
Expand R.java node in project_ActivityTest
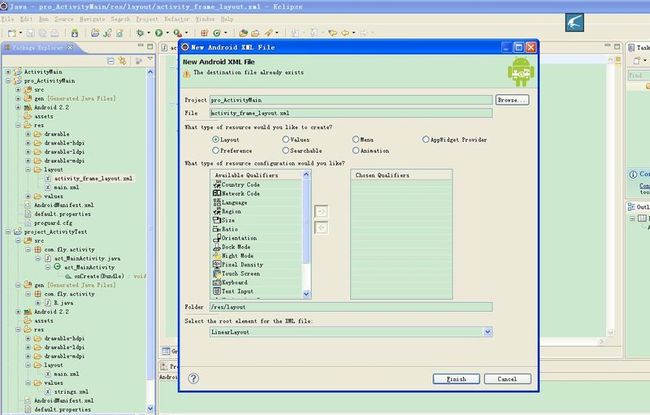[38, 303]
